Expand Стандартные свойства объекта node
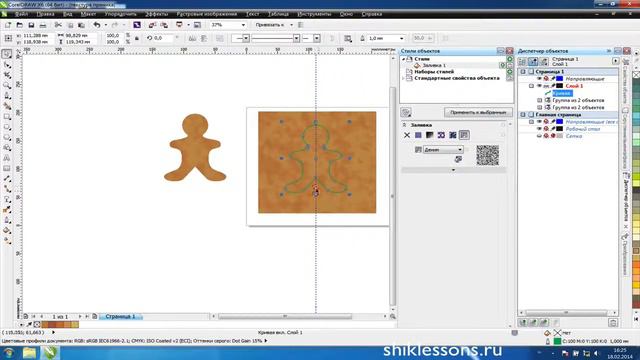This screenshot has width=640, height=360. tap(403, 78)
